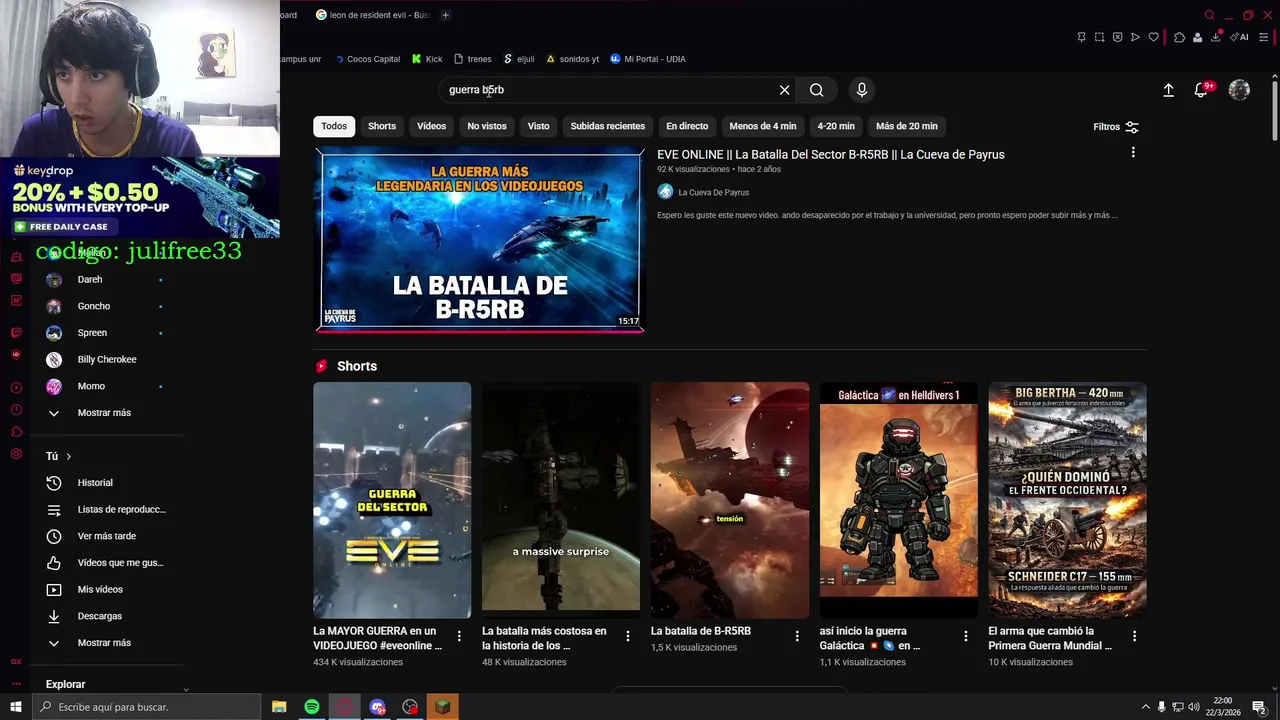Open the Cocos Capital bookmark

tap(367, 59)
